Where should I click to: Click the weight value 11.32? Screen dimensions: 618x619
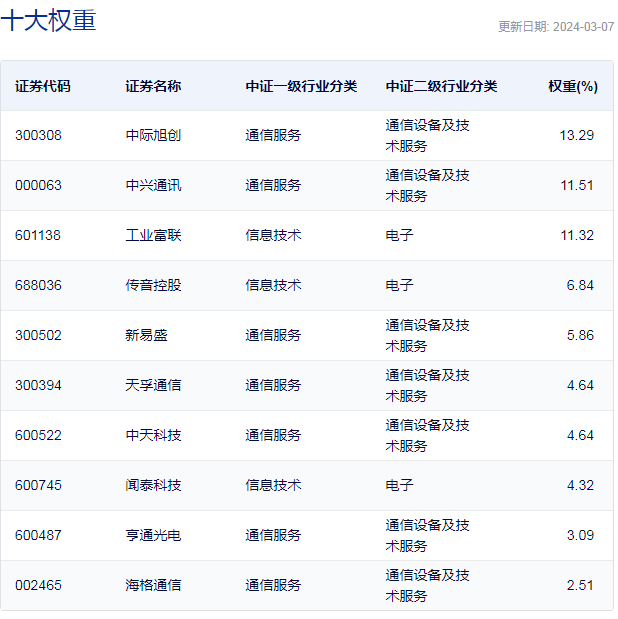tap(577, 235)
